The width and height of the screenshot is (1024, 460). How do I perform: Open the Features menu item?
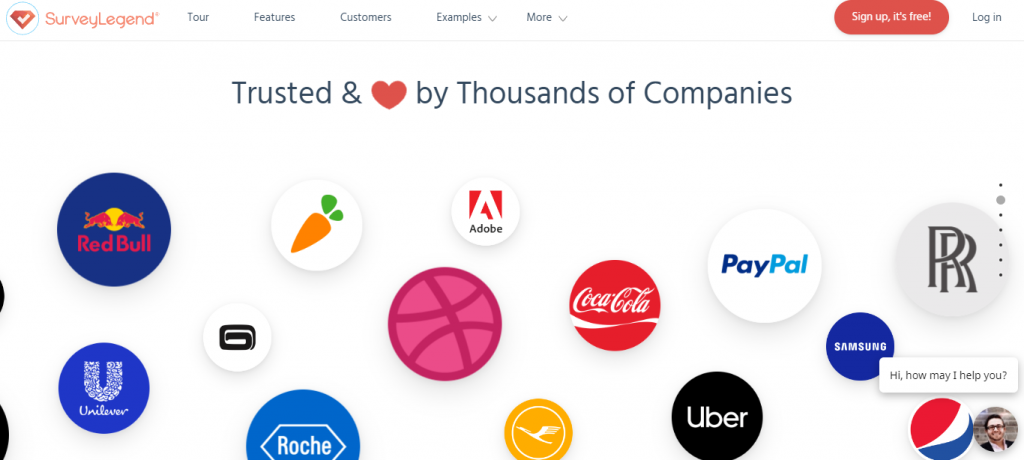pyautogui.click(x=274, y=18)
